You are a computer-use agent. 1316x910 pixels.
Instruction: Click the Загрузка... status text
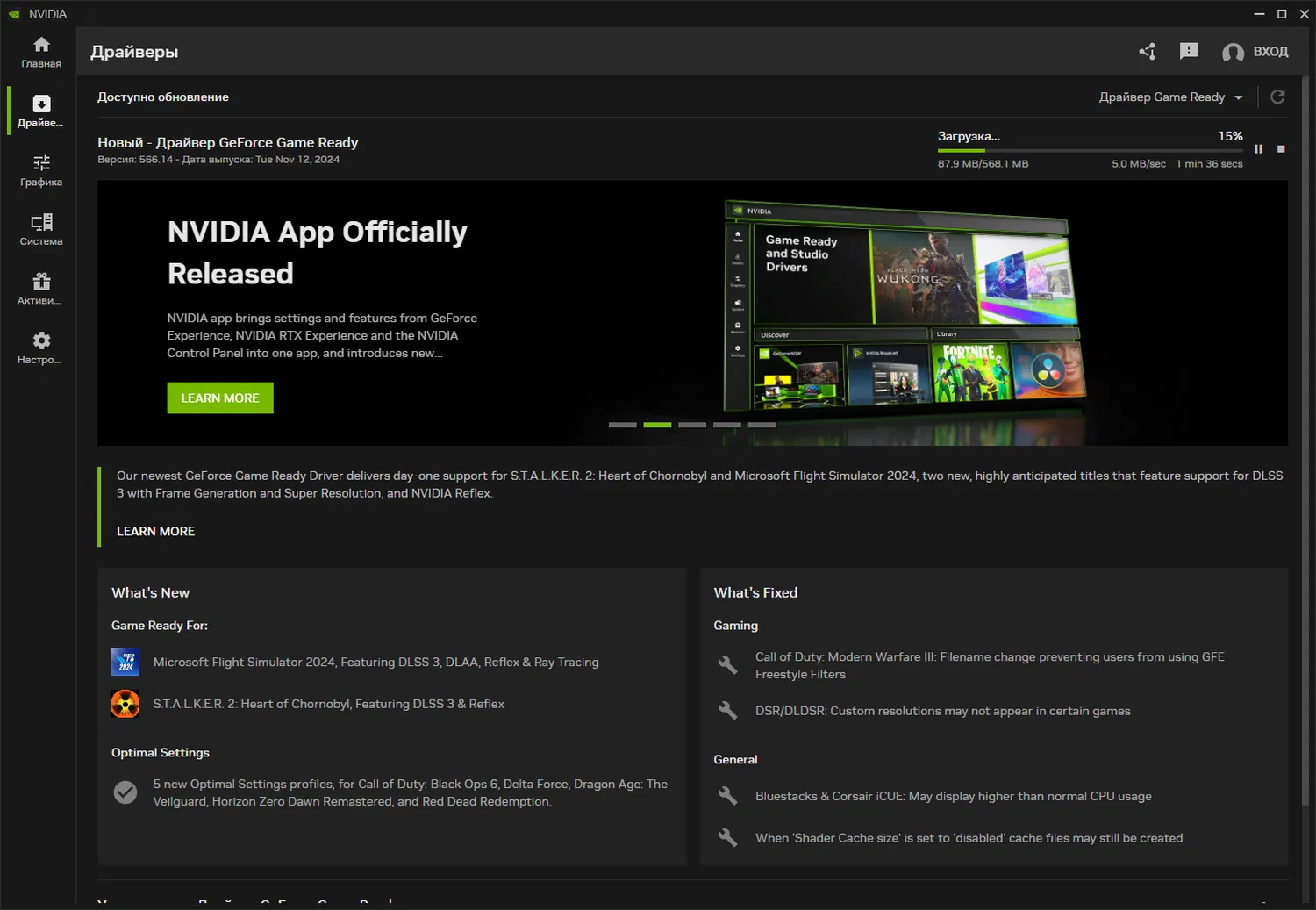pyautogui.click(x=969, y=136)
